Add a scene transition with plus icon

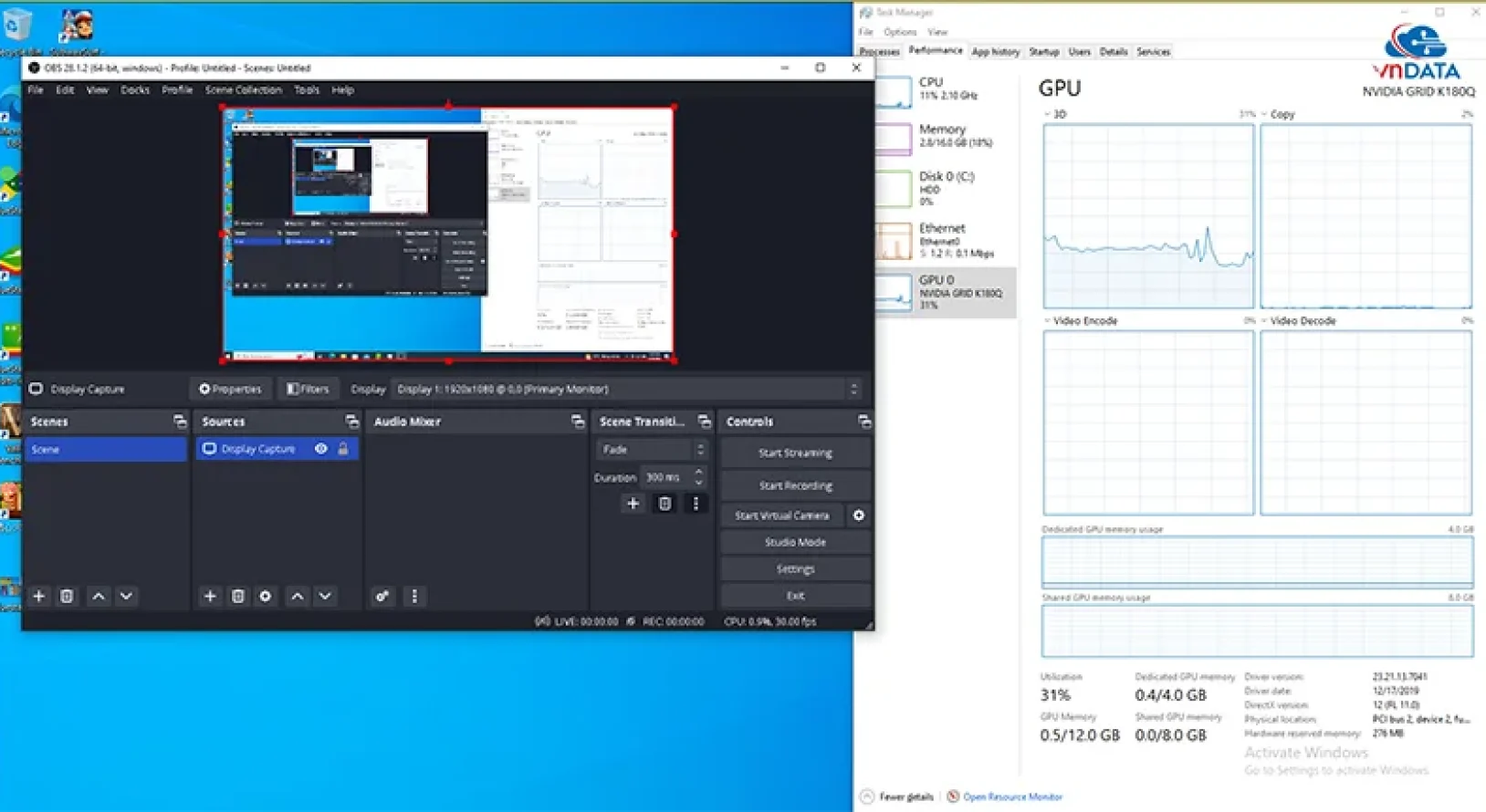point(633,504)
